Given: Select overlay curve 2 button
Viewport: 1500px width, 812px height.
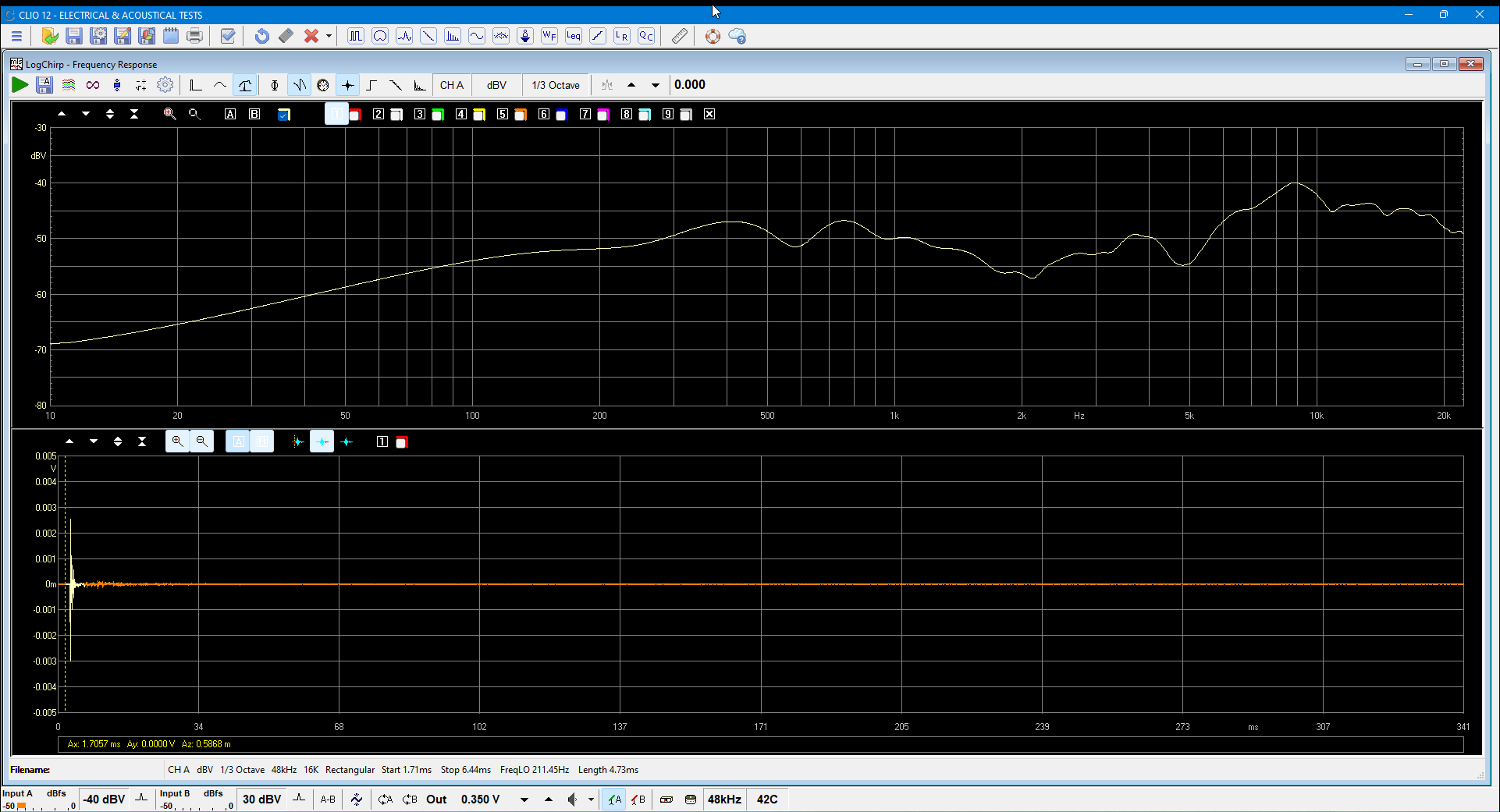Looking at the screenshot, I should point(379,114).
